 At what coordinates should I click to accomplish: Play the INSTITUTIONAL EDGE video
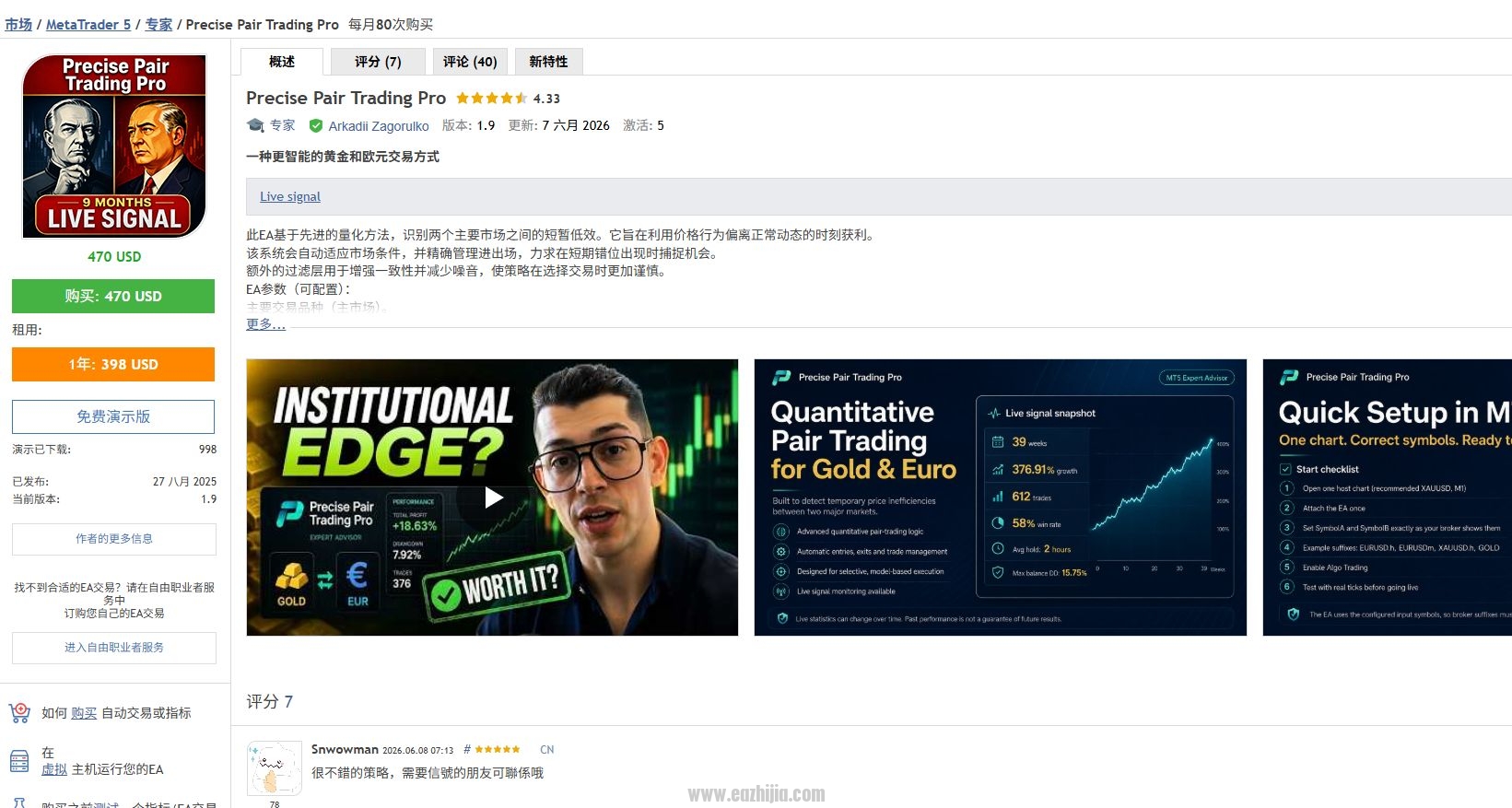493,498
